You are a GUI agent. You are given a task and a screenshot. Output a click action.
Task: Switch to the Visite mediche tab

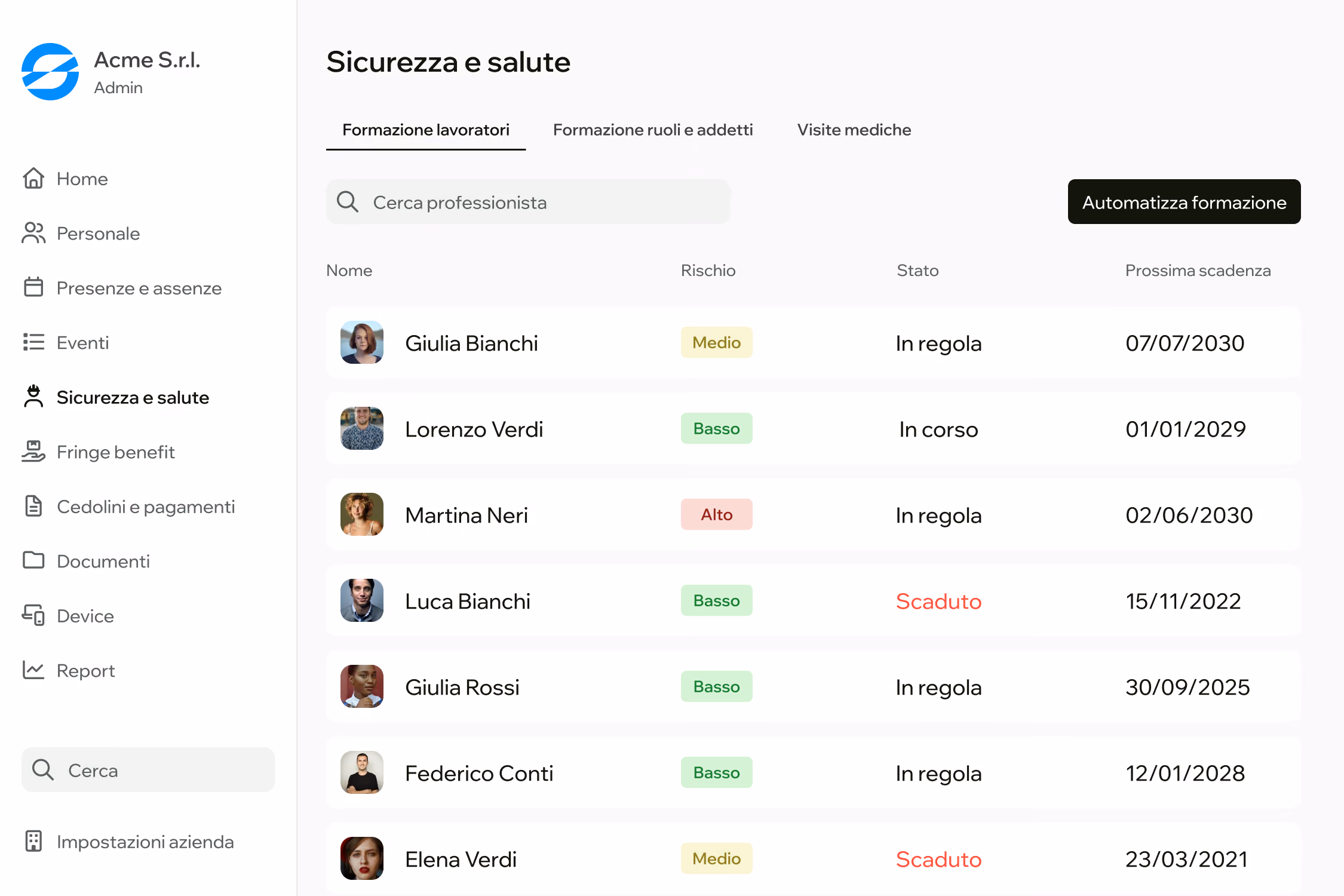click(854, 130)
